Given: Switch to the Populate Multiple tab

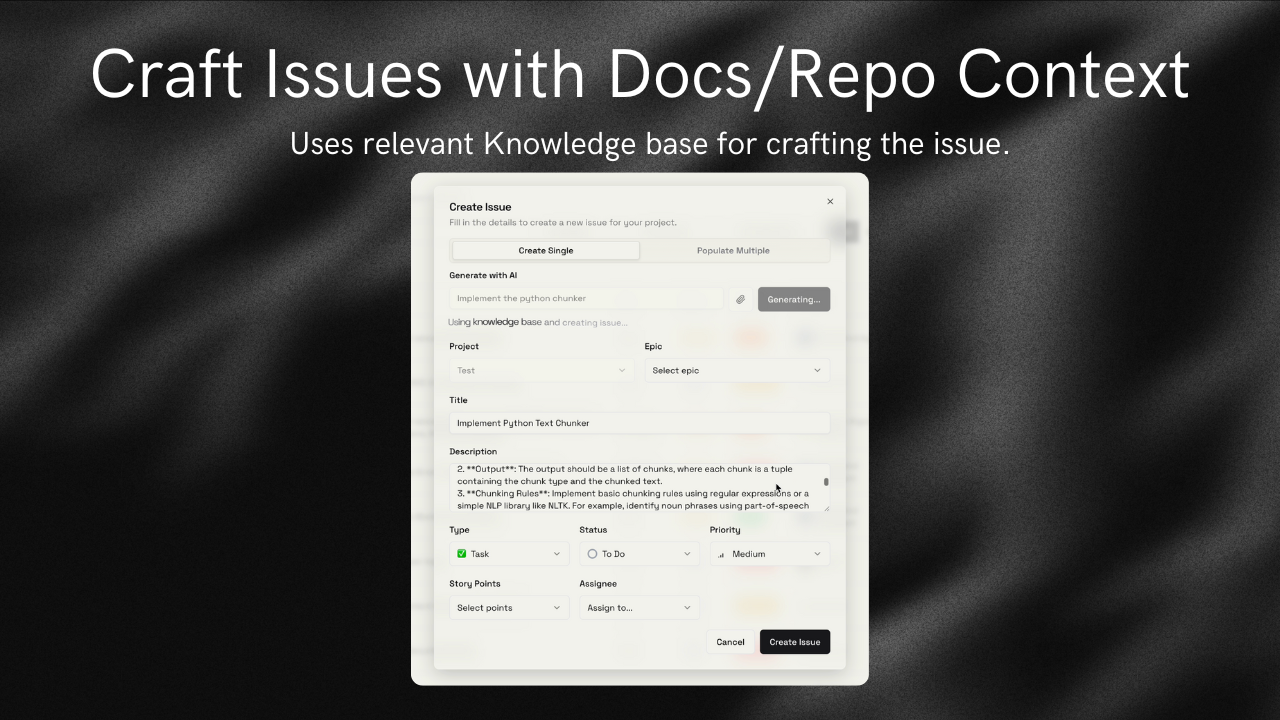Looking at the screenshot, I should (733, 250).
